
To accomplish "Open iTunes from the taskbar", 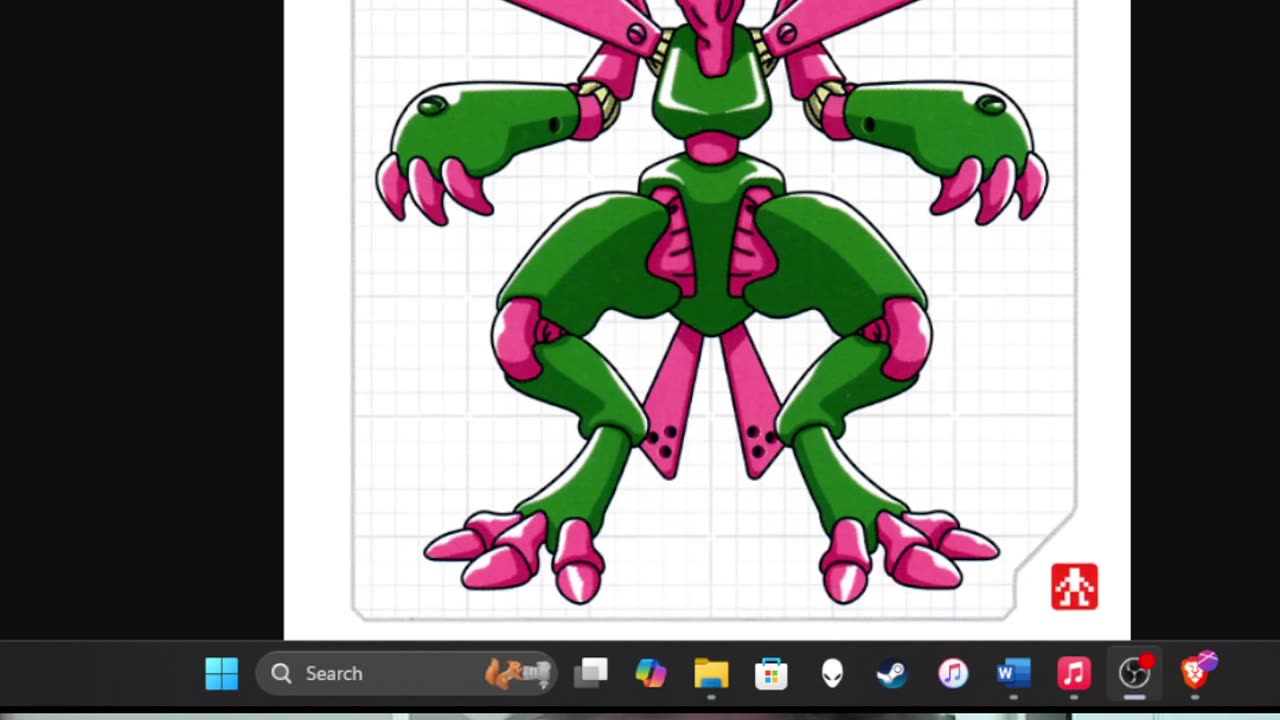I will 953,673.
